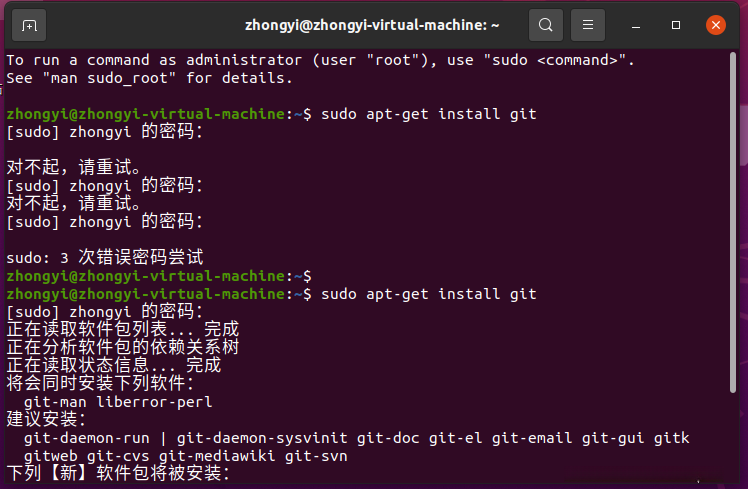Close the terminal window
This screenshot has height=489, width=748.
pos(716,25)
